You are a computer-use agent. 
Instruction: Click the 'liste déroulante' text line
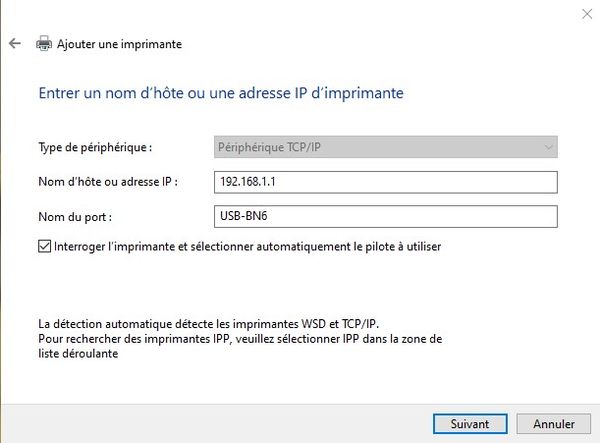[x=78, y=353]
